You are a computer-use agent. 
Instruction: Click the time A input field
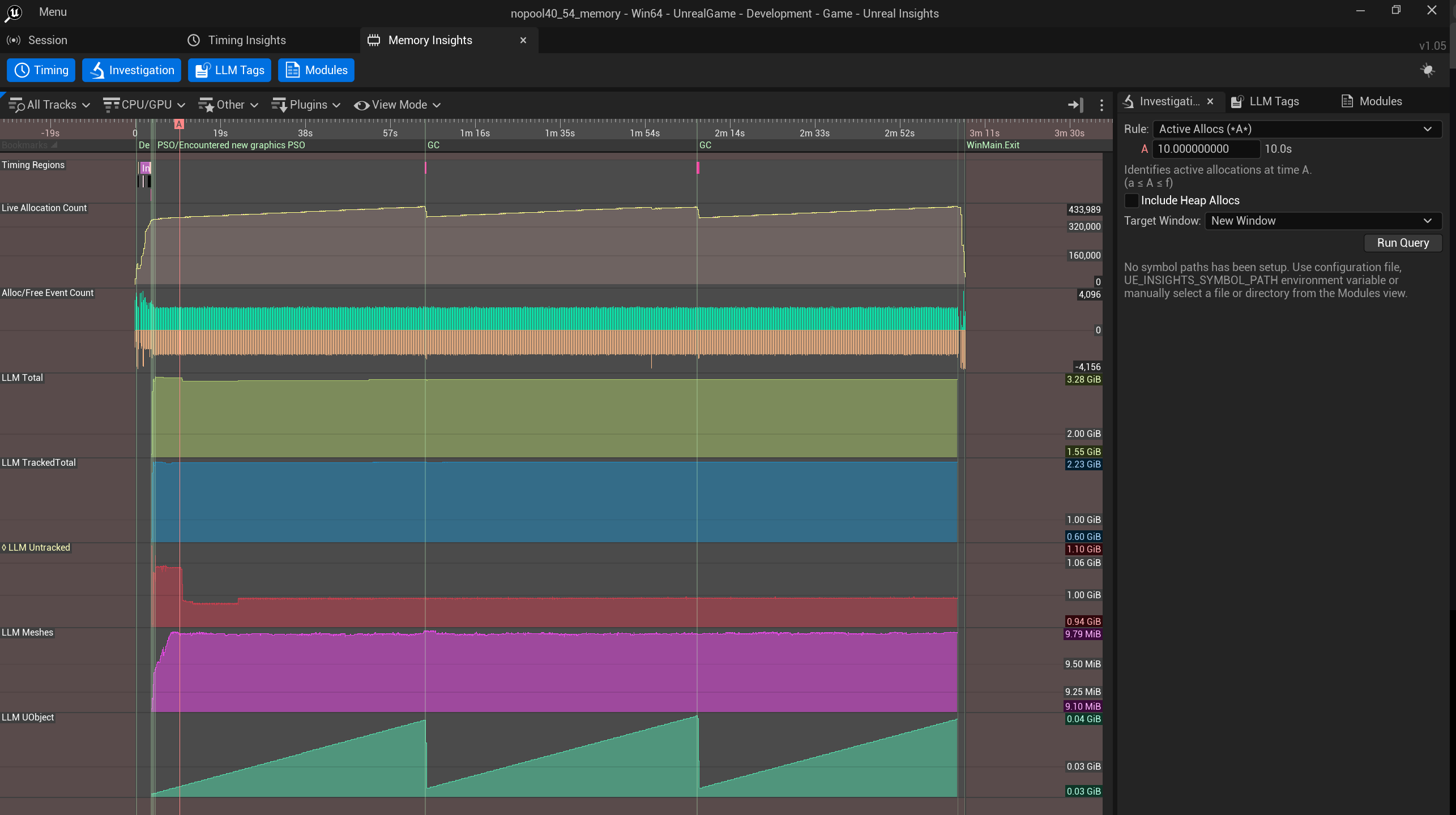(x=1206, y=149)
